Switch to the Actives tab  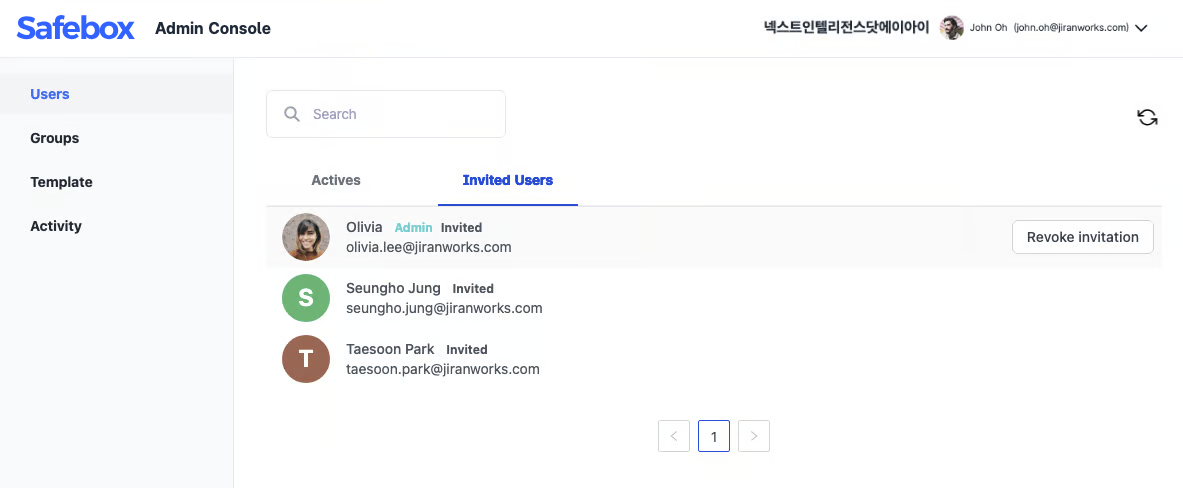[x=336, y=180]
